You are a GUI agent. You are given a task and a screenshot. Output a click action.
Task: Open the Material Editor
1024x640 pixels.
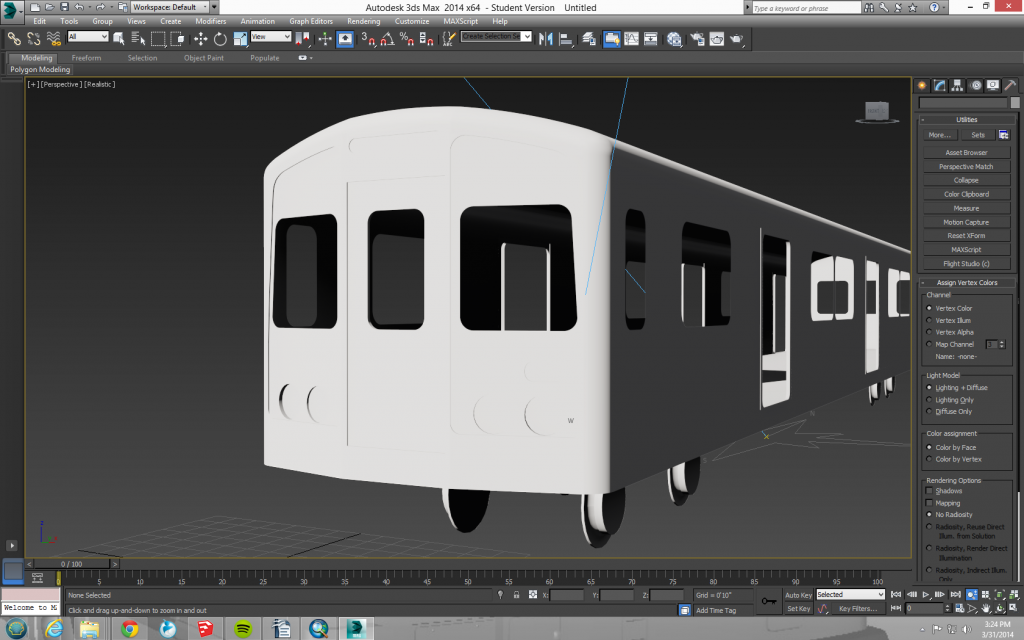(x=674, y=39)
